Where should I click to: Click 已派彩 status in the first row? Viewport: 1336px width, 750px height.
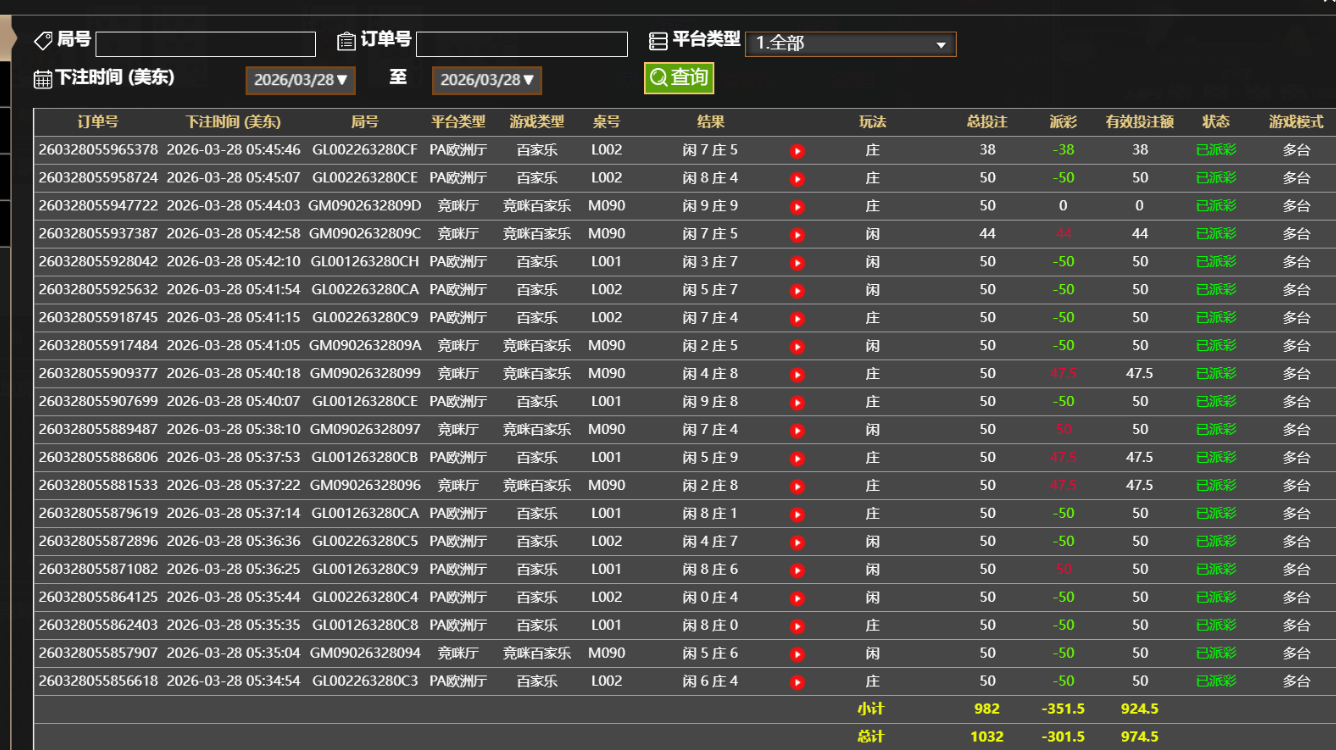(x=1216, y=150)
